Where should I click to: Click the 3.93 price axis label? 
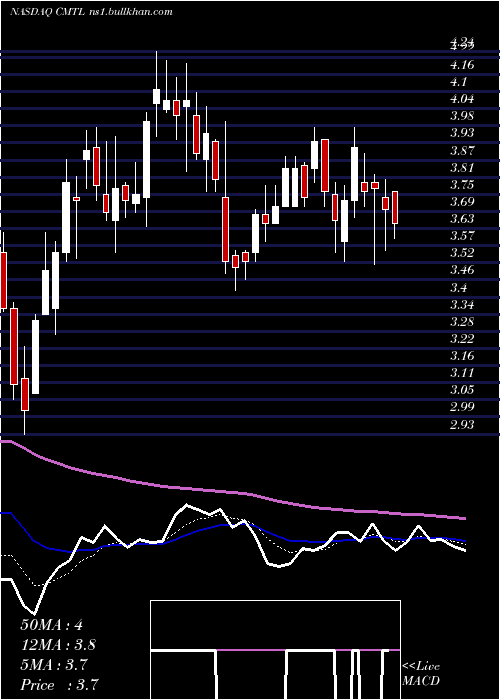(x=462, y=133)
